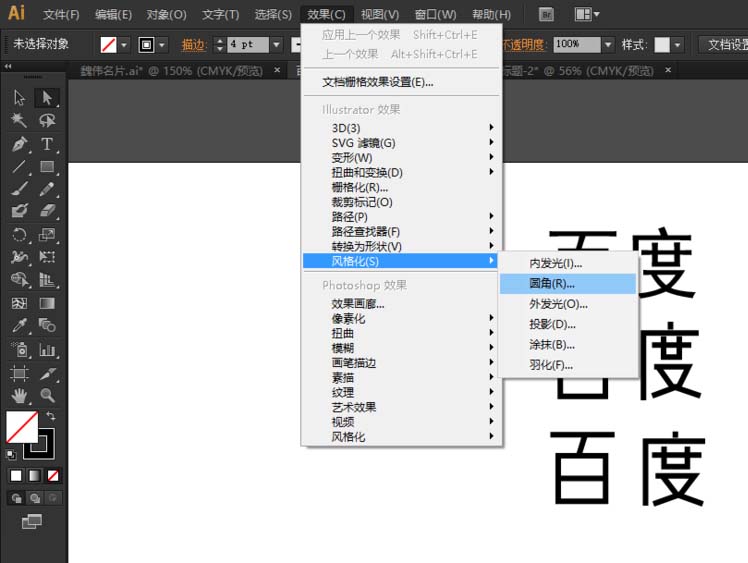This screenshot has height=563, width=748.
Task: Open stroke weight dropdown next to 4 pt
Action: (x=277, y=45)
